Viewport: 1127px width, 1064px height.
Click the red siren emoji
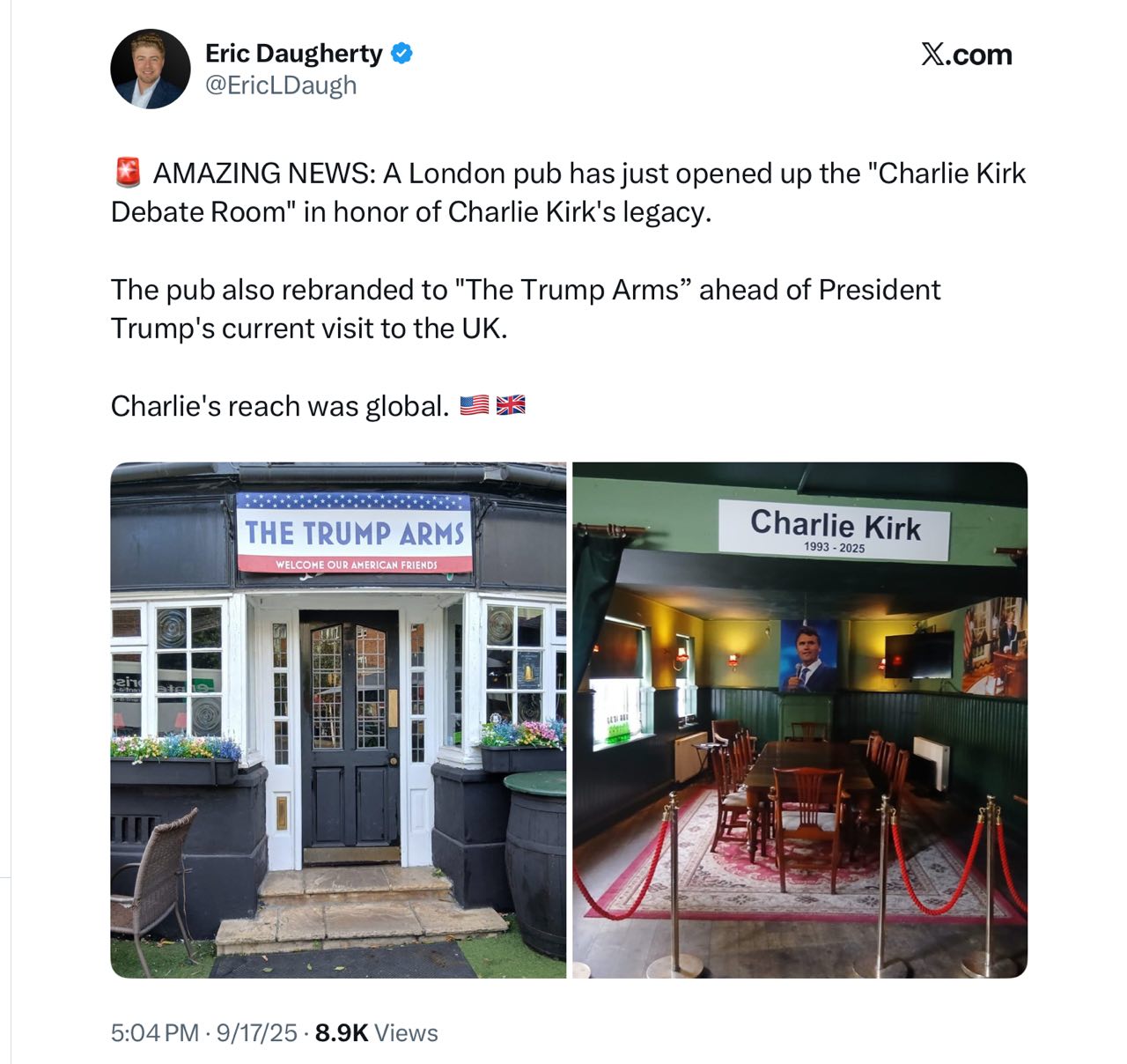coord(128,173)
